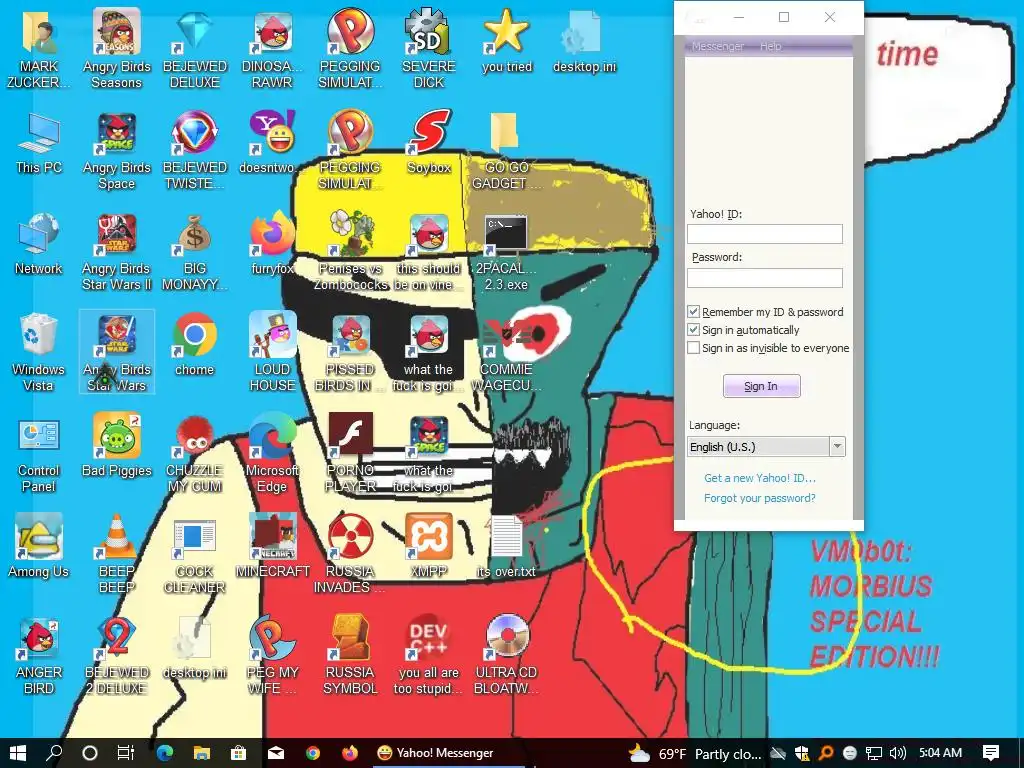1024x768 pixels.
Task: Open the GO GO GADGET folder
Action: pos(506,151)
